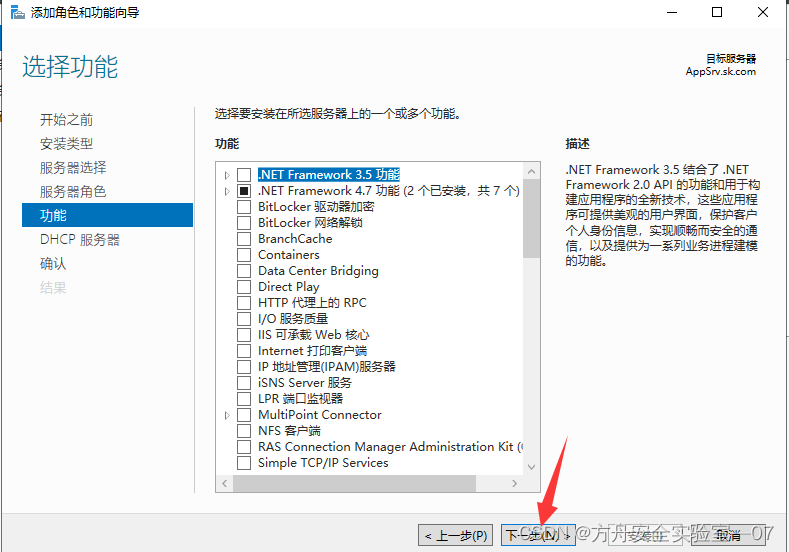Click the wizard icon in title bar
The height and width of the screenshot is (552, 789).
coord(17,12)
